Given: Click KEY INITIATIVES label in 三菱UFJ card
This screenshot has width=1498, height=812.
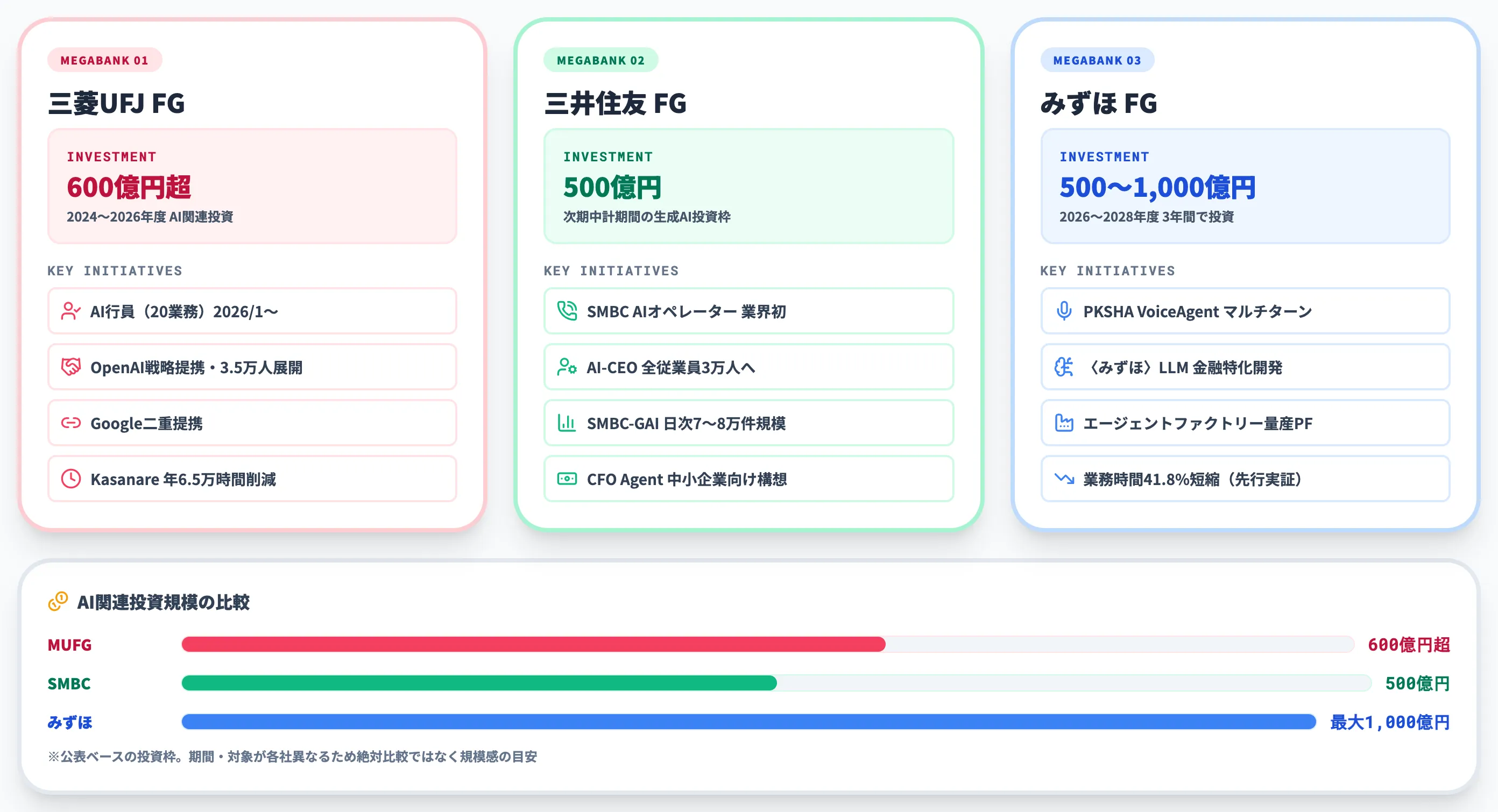Looking at the screenshot, I should click(115, 271).
